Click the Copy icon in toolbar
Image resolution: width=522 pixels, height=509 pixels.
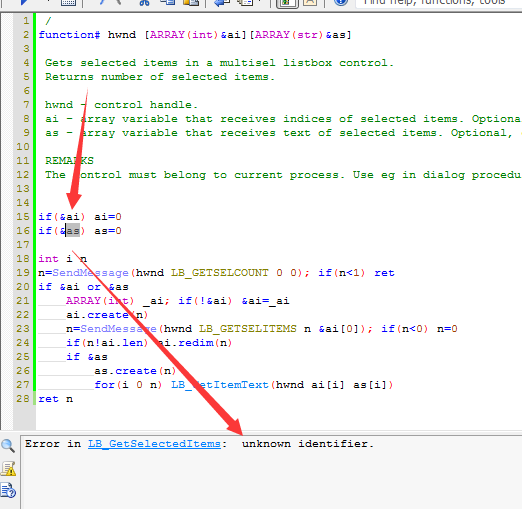[x=168, y=3]
